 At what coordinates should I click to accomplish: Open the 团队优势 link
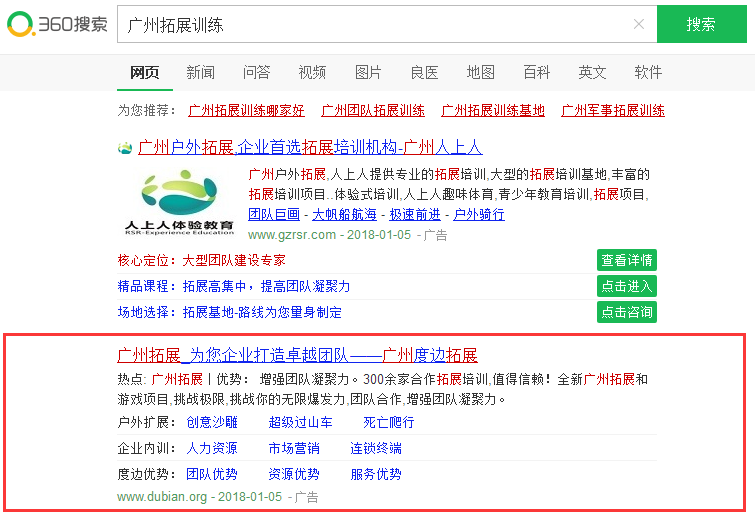coord(212,474)
